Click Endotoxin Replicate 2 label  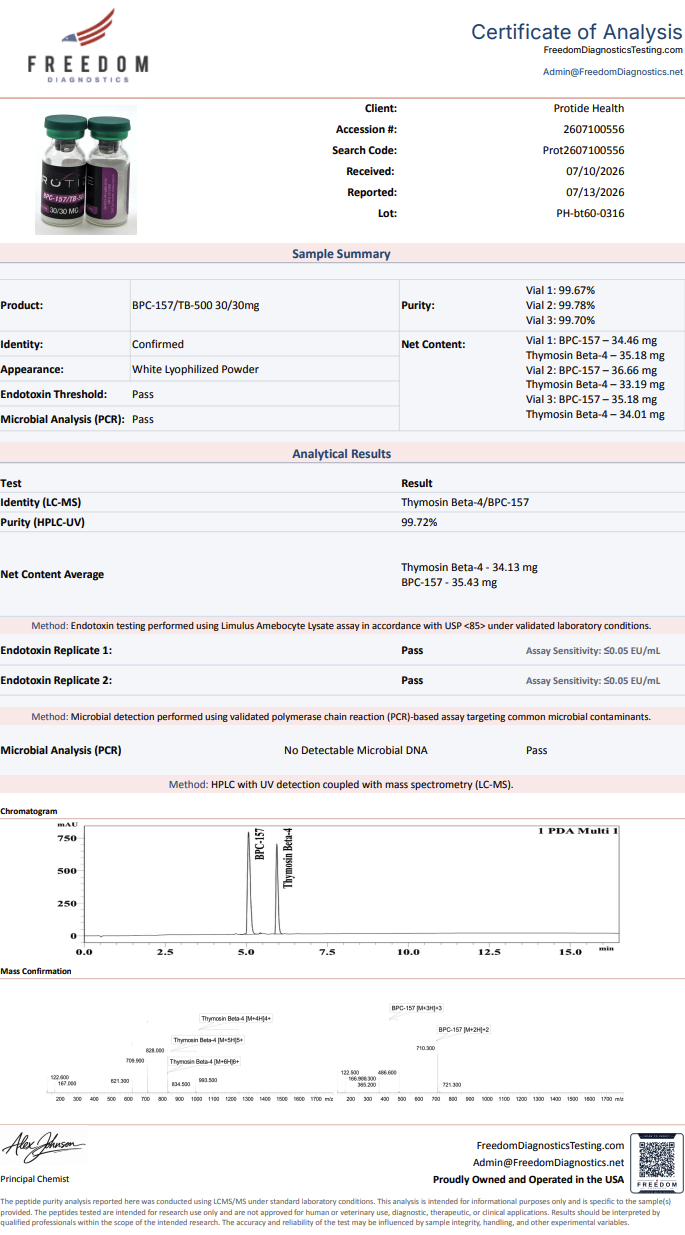point(56,680)
